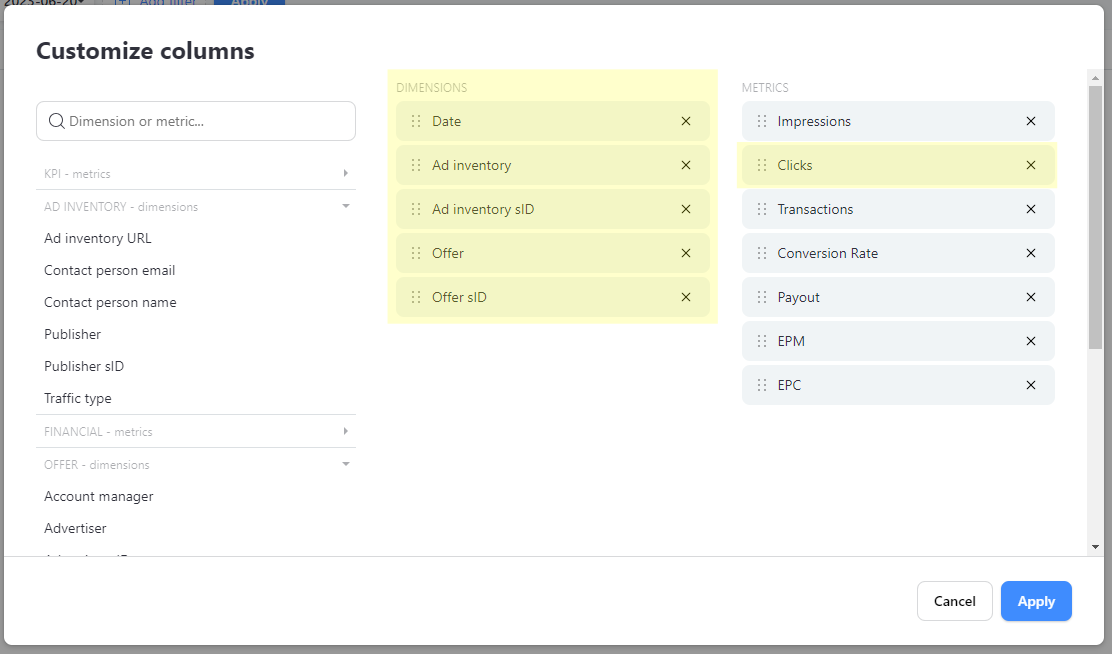Add Contact person email dimension
The height and width of the screenshot is (654, 1112).
109,270
